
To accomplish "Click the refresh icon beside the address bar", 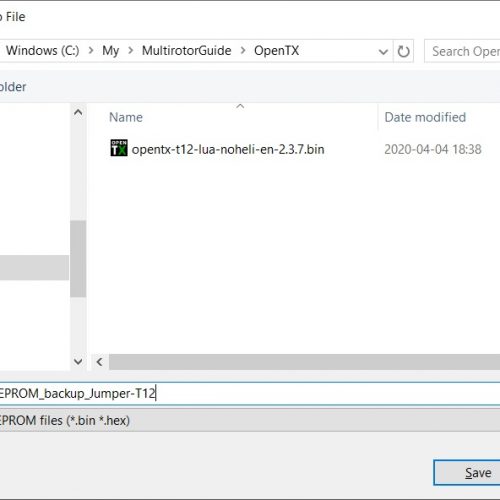I will [x=403, y=51].
